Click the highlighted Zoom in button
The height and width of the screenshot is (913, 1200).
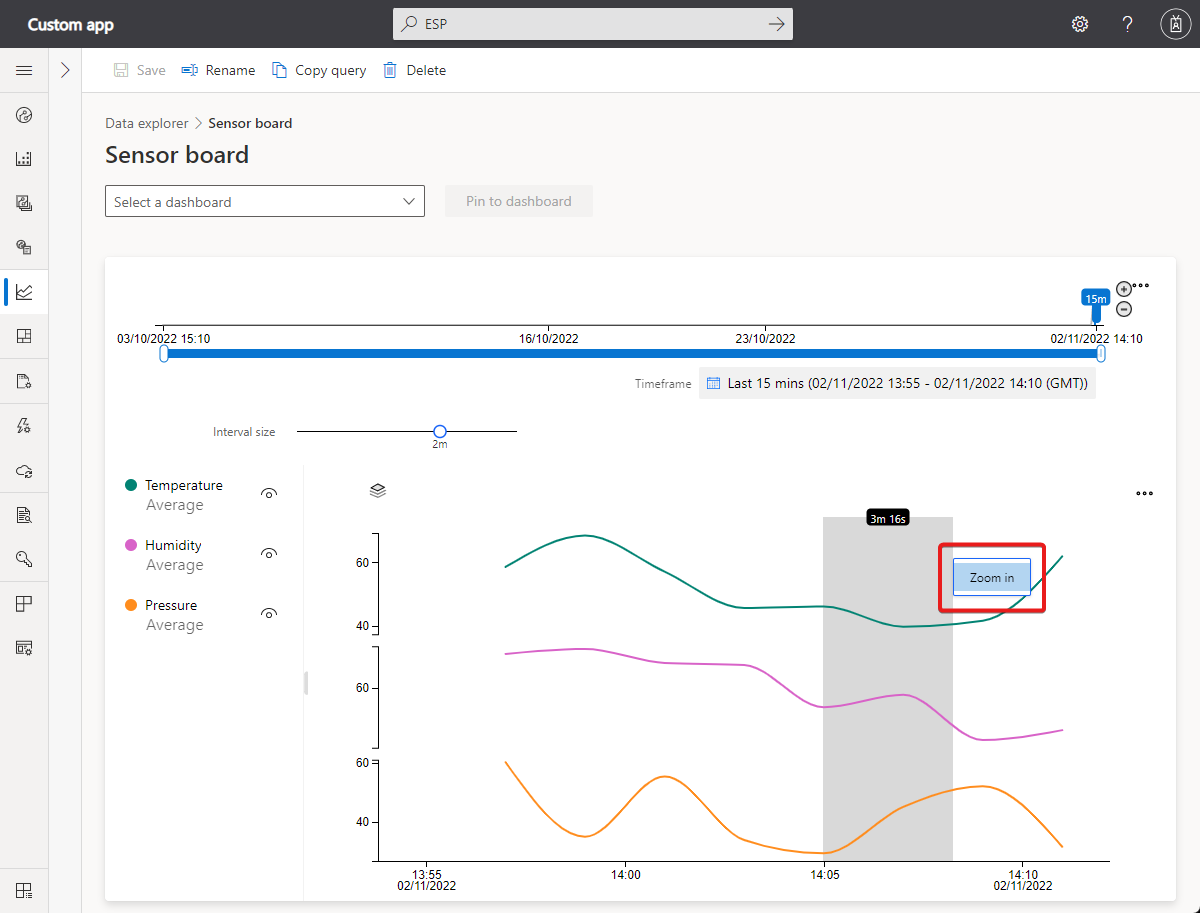pyautogui.click(x=990, y=577)
